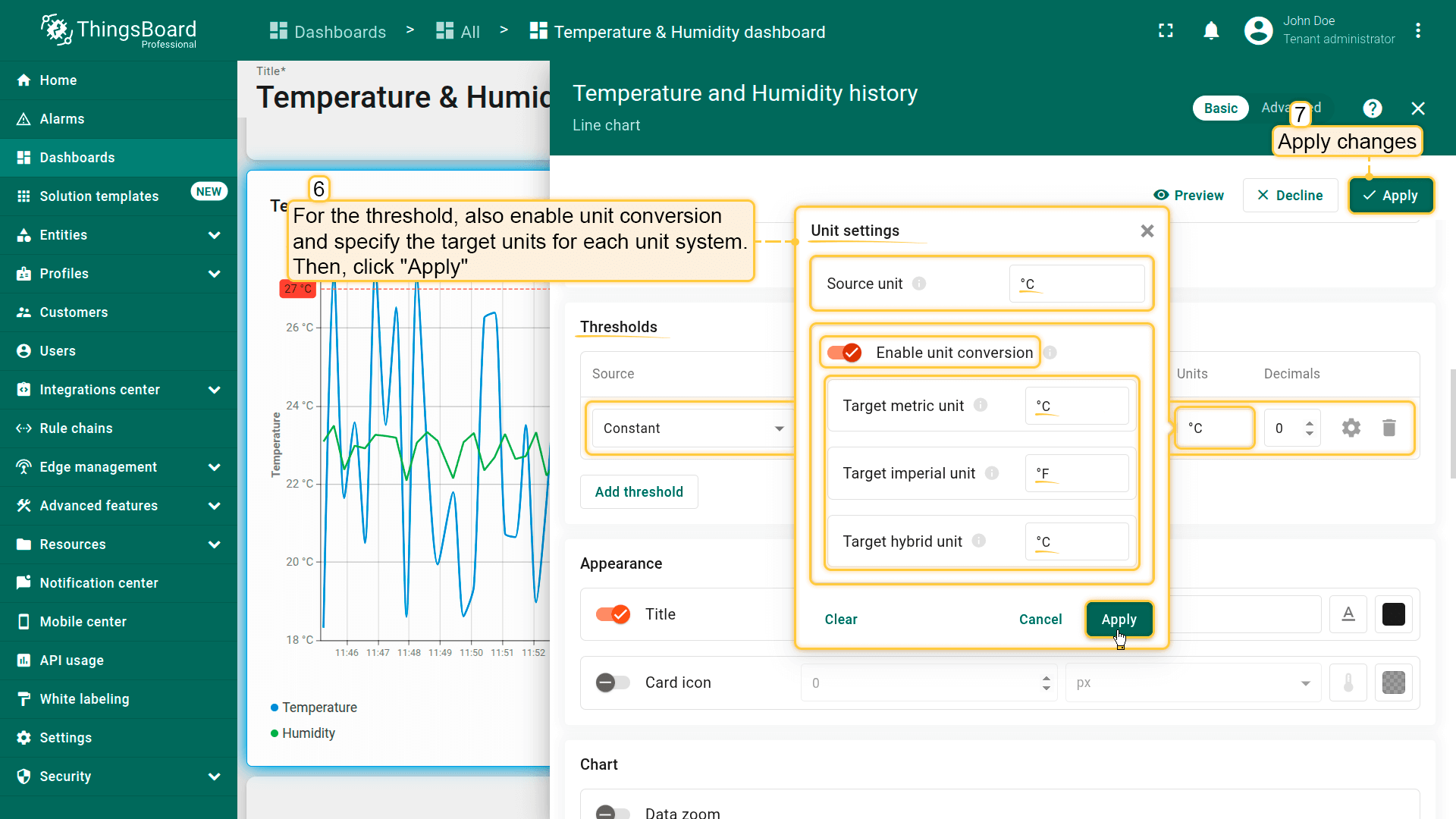Click Cancel in Unit settings
This screenshot has width=1456, height=819.
click(1040, 620)
